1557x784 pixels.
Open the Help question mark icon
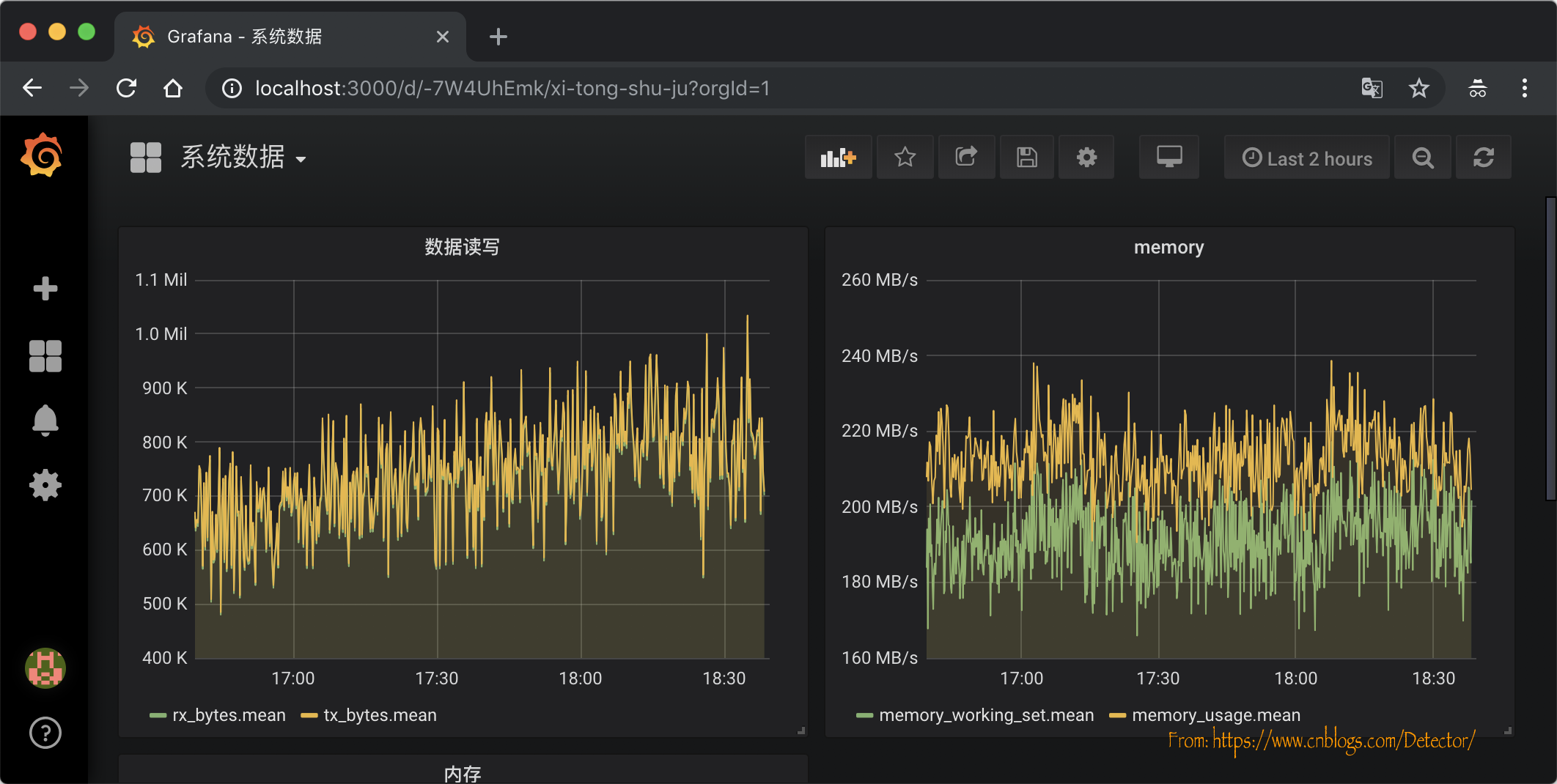coord(45,733)
